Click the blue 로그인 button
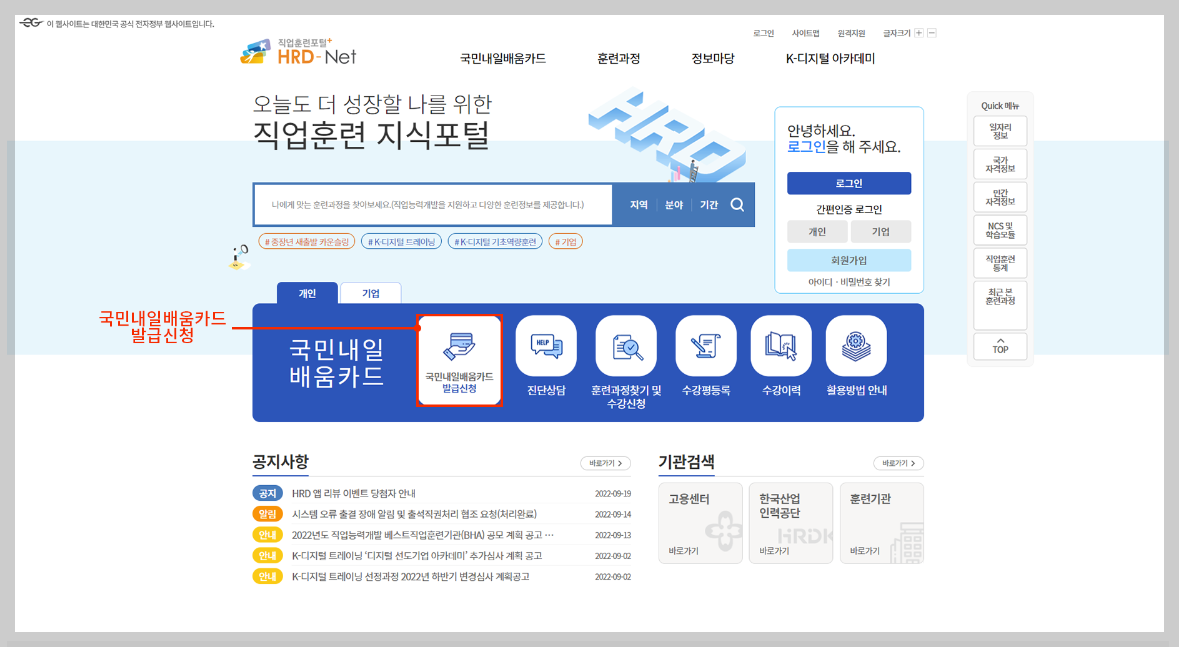This screenshot has width=1179, height=647. point(849,184)
